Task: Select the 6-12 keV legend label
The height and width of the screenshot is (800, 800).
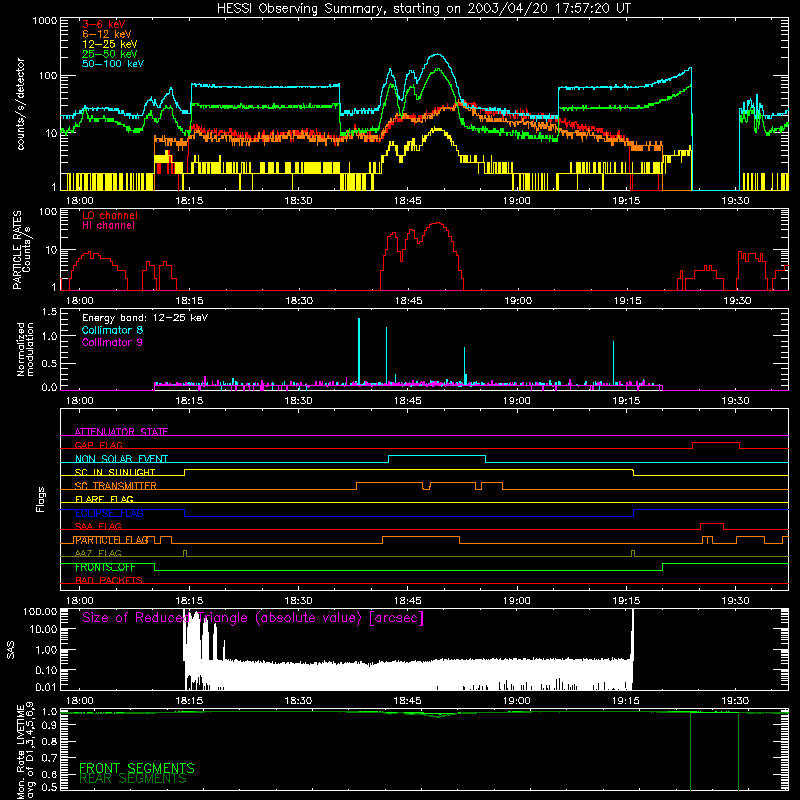Action: pyautogui.click(x=107, y=34)
